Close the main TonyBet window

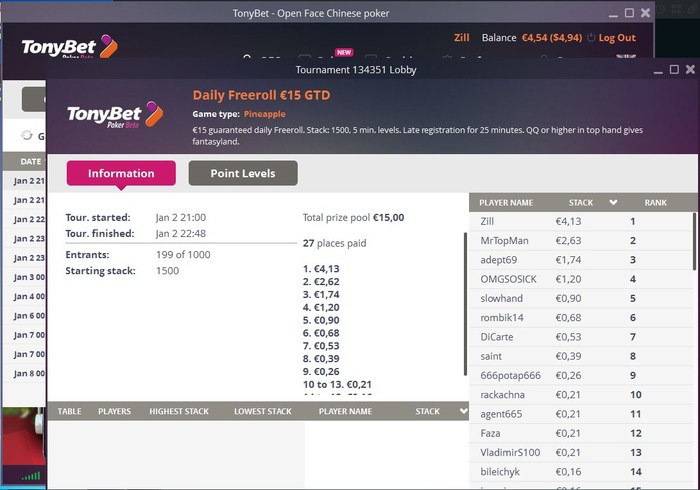pyautogui.click(x=645, y=13)
